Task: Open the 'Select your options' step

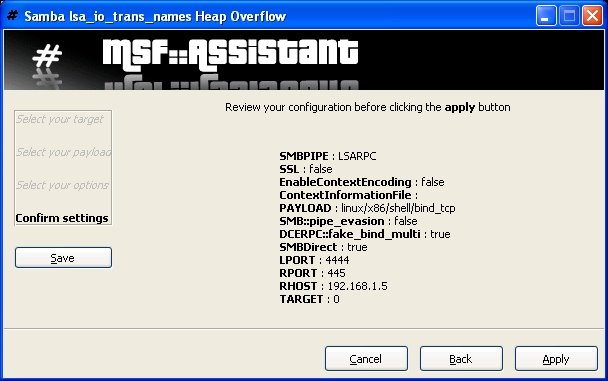Action: [x=62, y=185]
